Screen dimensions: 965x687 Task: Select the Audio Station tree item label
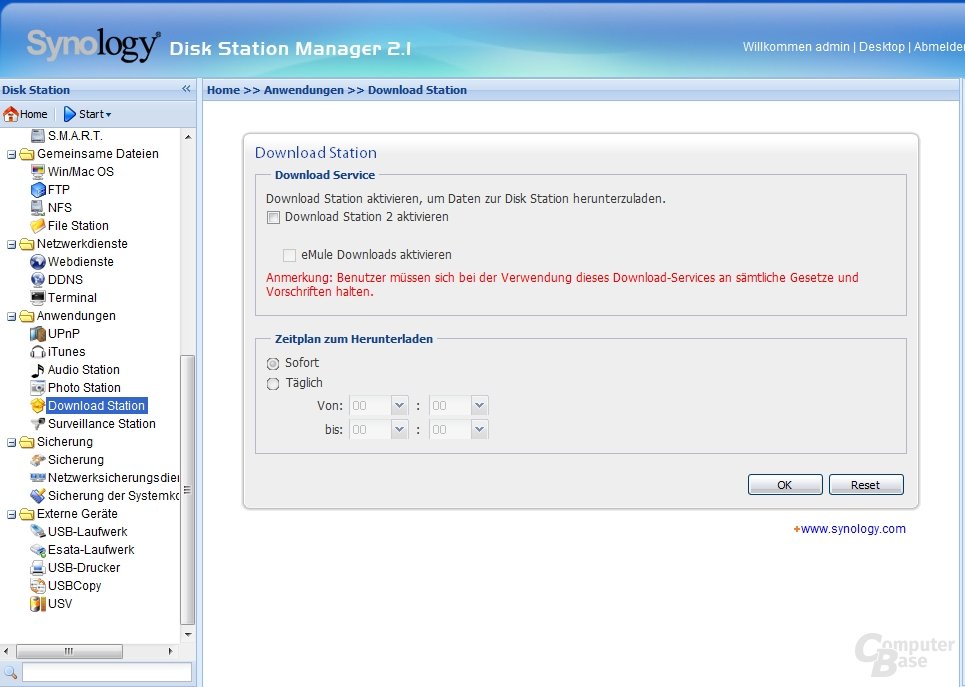pos(84,369)
